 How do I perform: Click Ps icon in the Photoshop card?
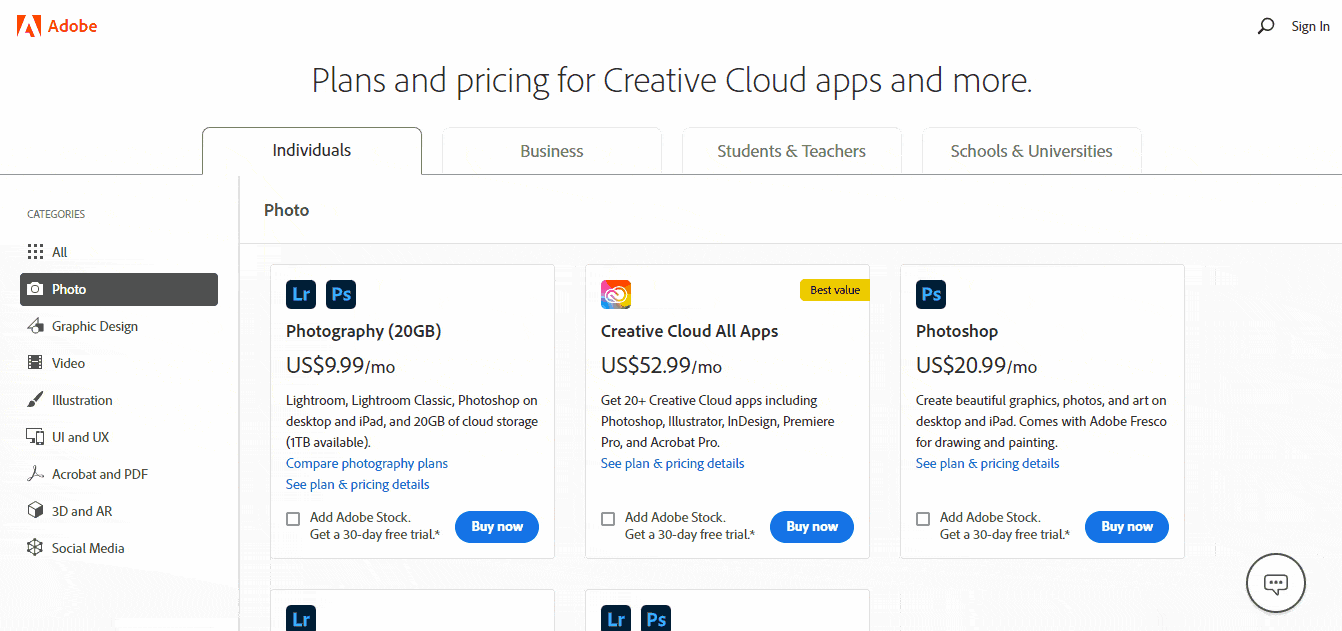pos(931,294)
